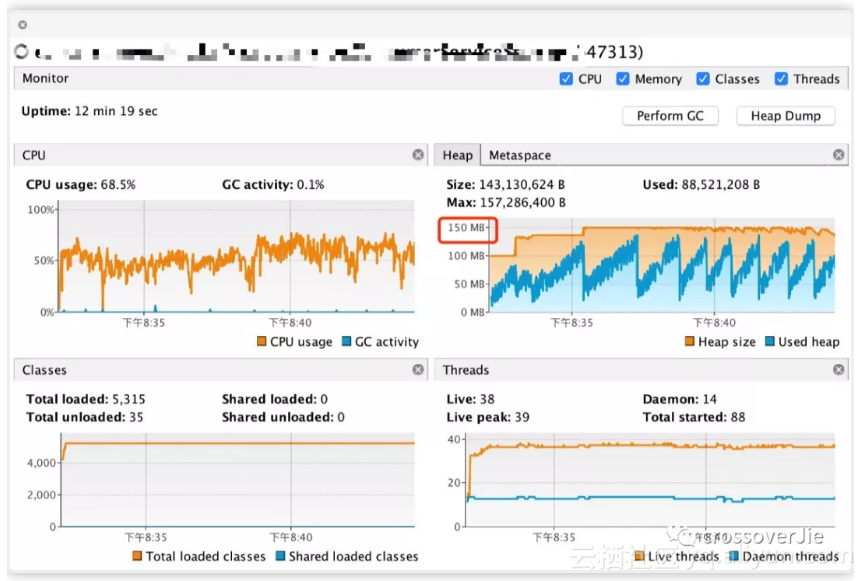The width and height of the screenshot is (865, 581).
Task: Click the Threads panel title
Action: [466, 370]
